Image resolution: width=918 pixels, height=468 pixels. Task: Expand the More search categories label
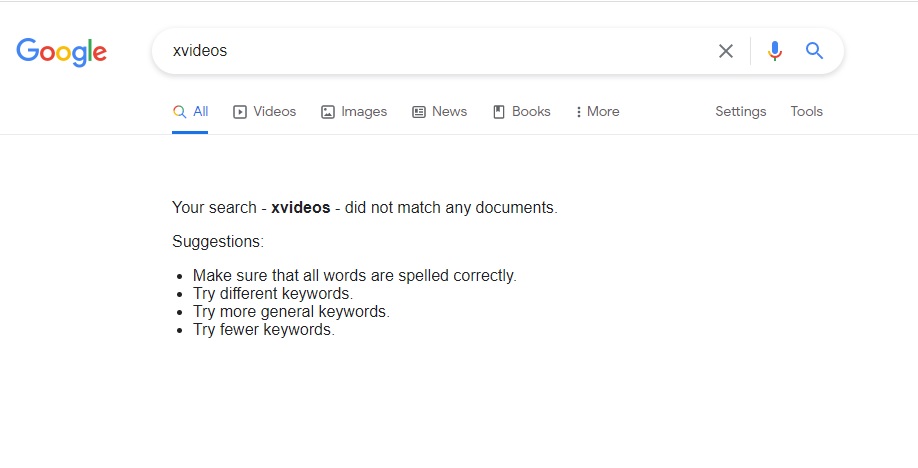point(603,111)
